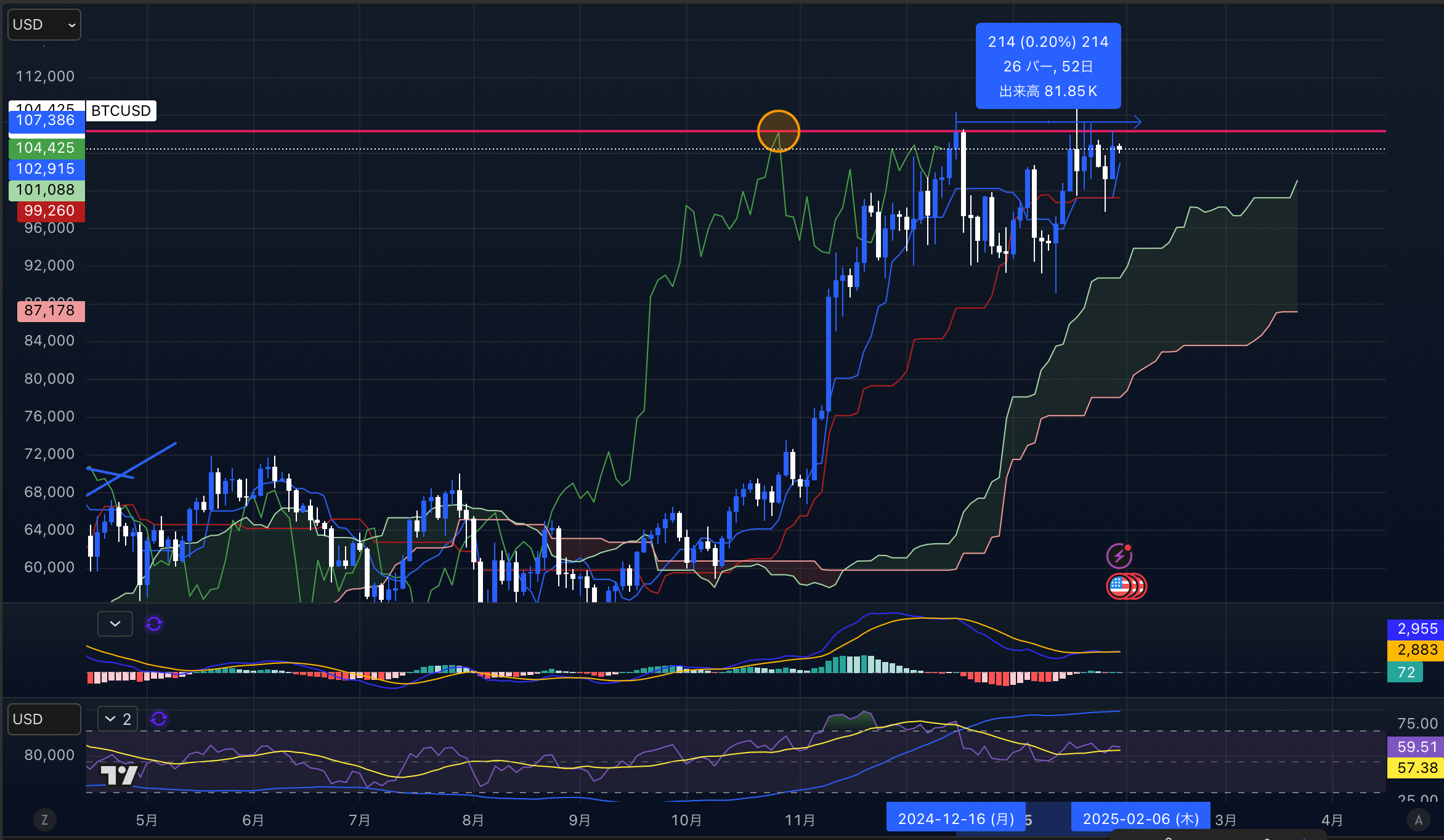This screenshot has width=1444, height=840.
Task: Click the orange circle marker on chart
Action: click(x=779, y=131)
